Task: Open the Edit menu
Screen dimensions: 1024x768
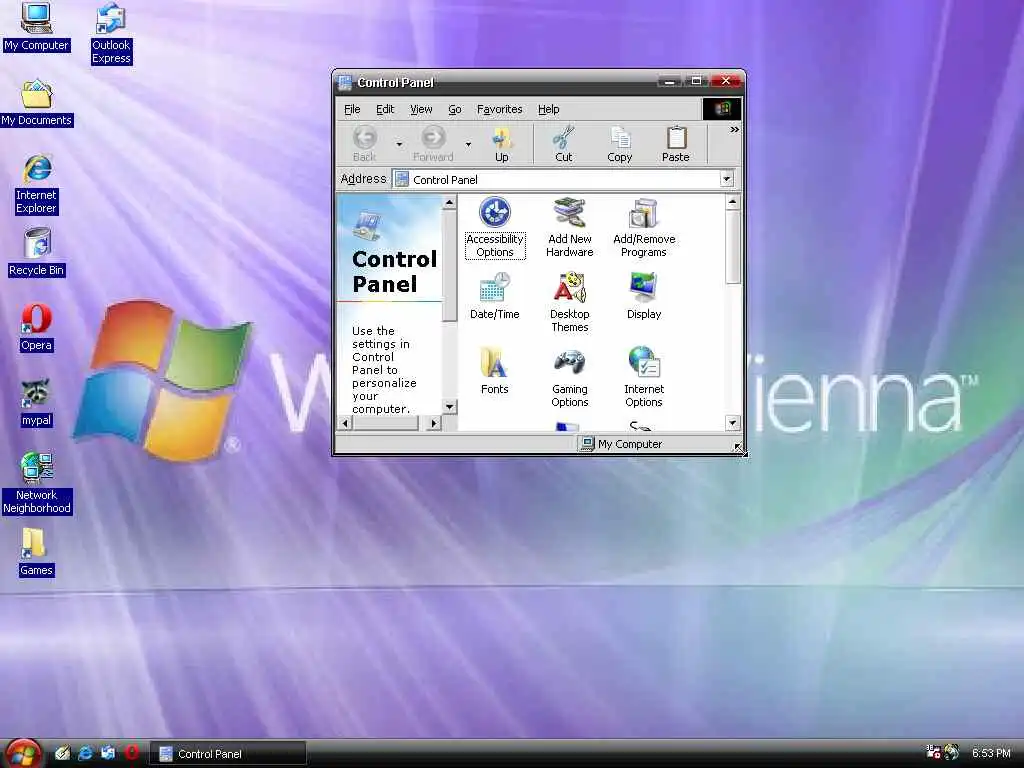Action: [385, 109]
